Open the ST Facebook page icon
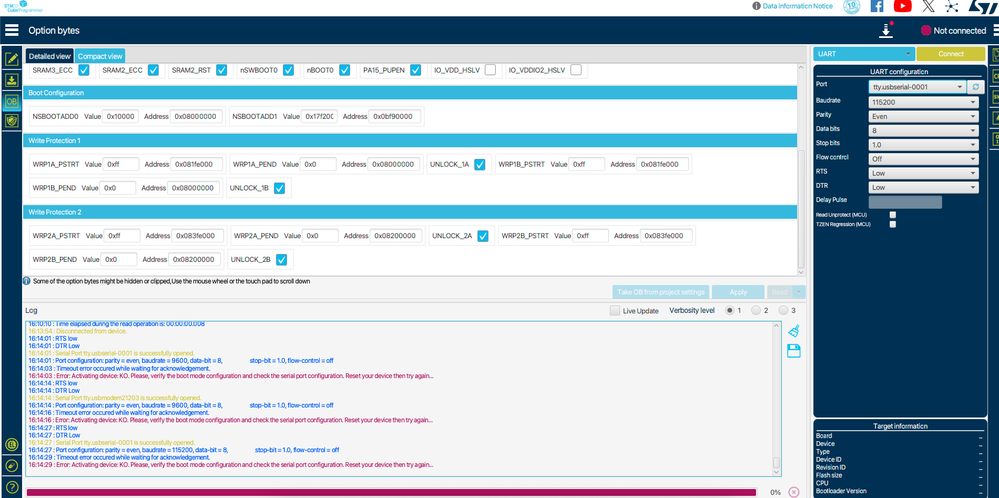Screen dimensions: 999x498 (x=877, y=6)
